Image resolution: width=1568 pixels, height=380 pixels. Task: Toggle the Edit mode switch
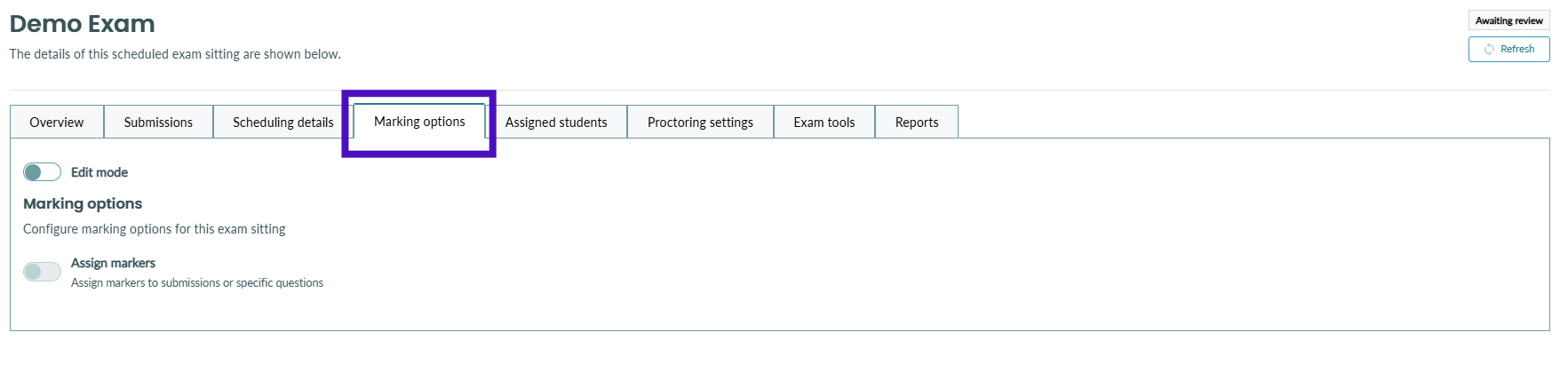[x=42, y=171]
